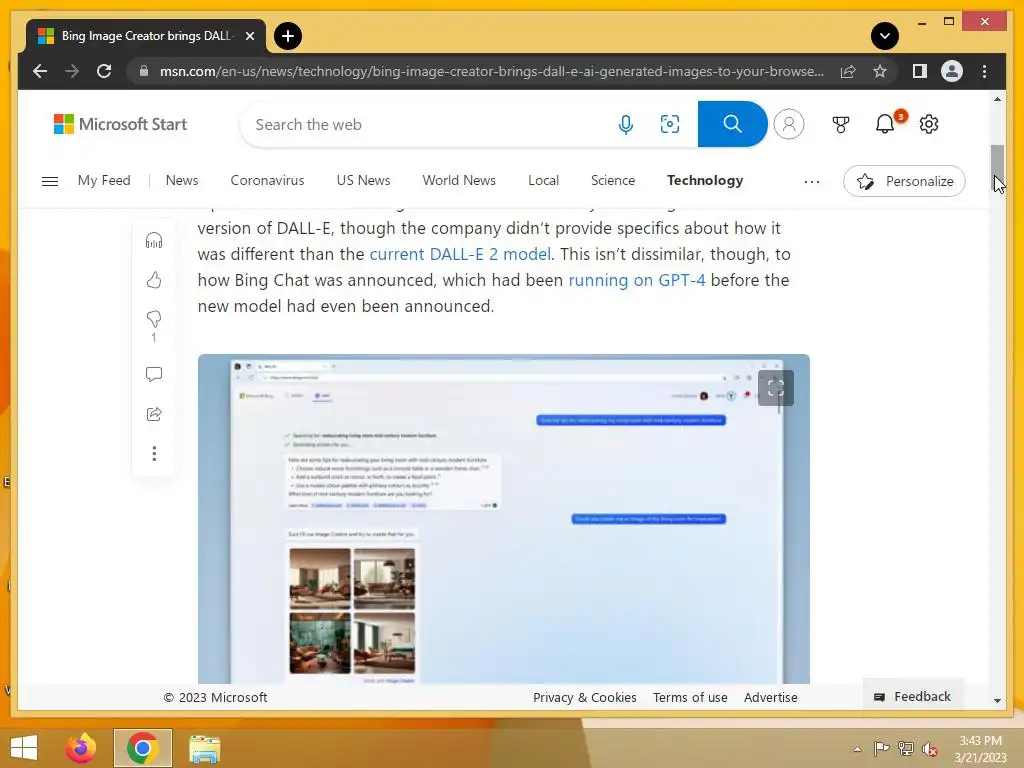Click Chrome icon in the taskbar

pyautogui.click(x=142, y=748)
